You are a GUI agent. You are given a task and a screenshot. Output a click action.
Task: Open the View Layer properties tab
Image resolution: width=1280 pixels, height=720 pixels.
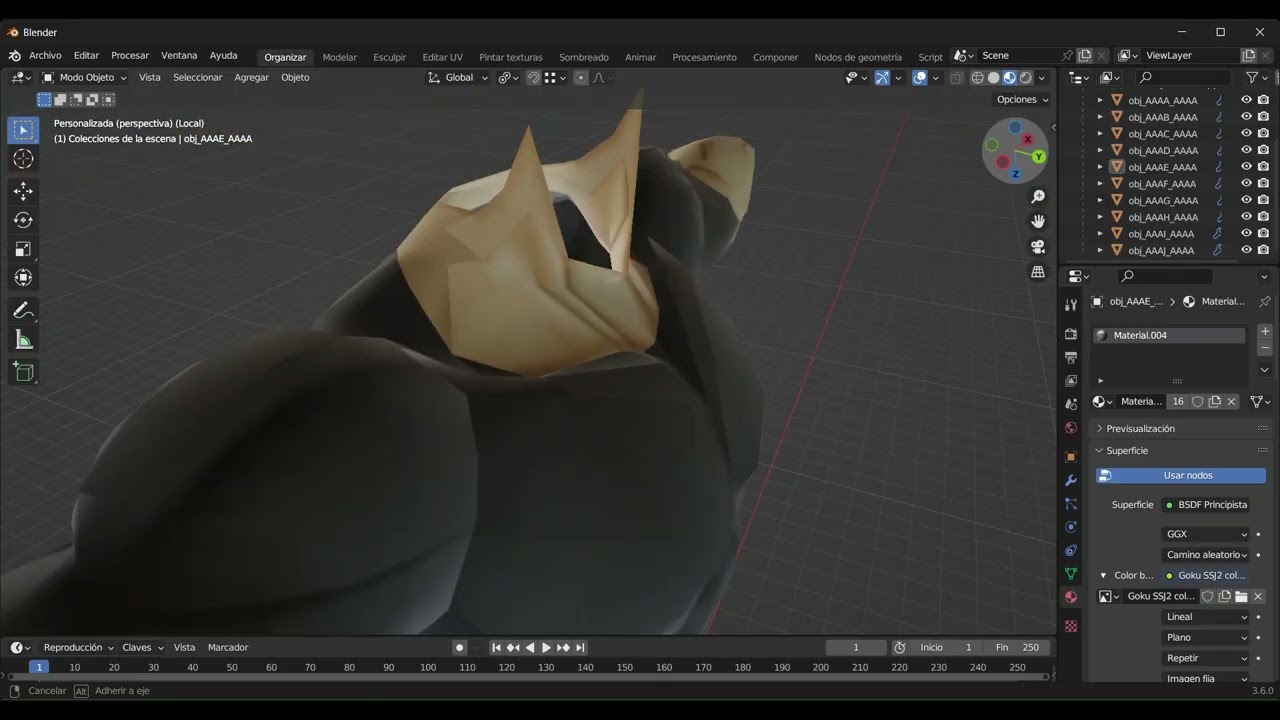click(1071, 381)
